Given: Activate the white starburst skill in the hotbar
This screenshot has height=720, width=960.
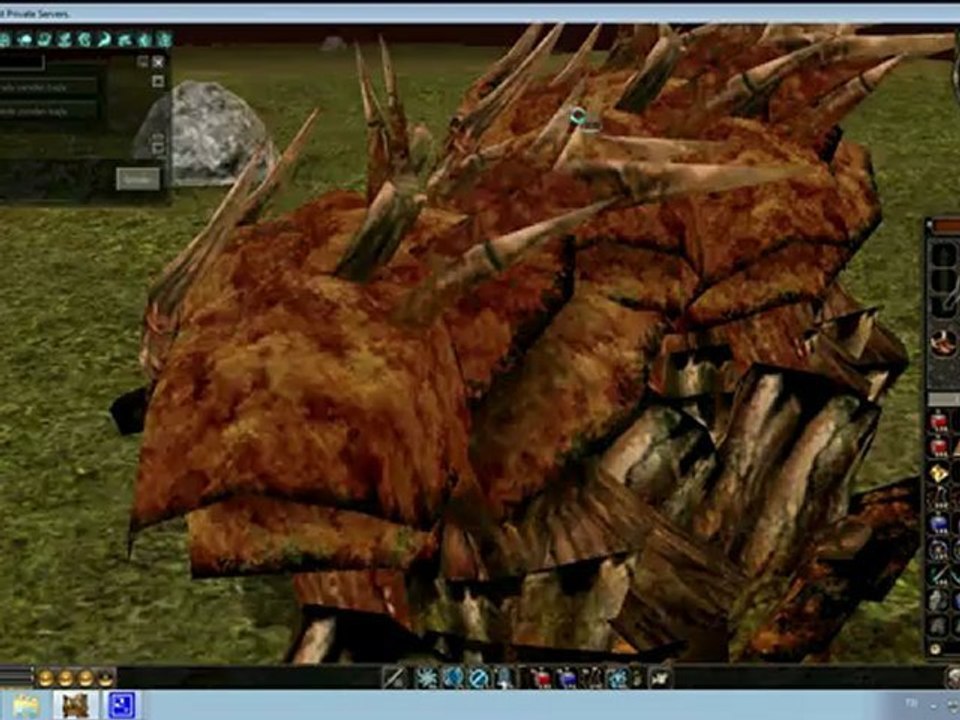Looking at the screenshot, I should click(x=426, y=678).
